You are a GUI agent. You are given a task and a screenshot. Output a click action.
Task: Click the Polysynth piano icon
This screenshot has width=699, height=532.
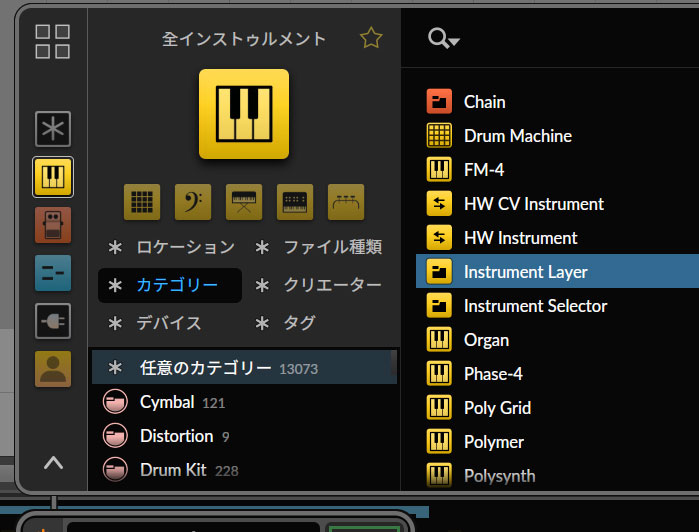click(439, 476)
